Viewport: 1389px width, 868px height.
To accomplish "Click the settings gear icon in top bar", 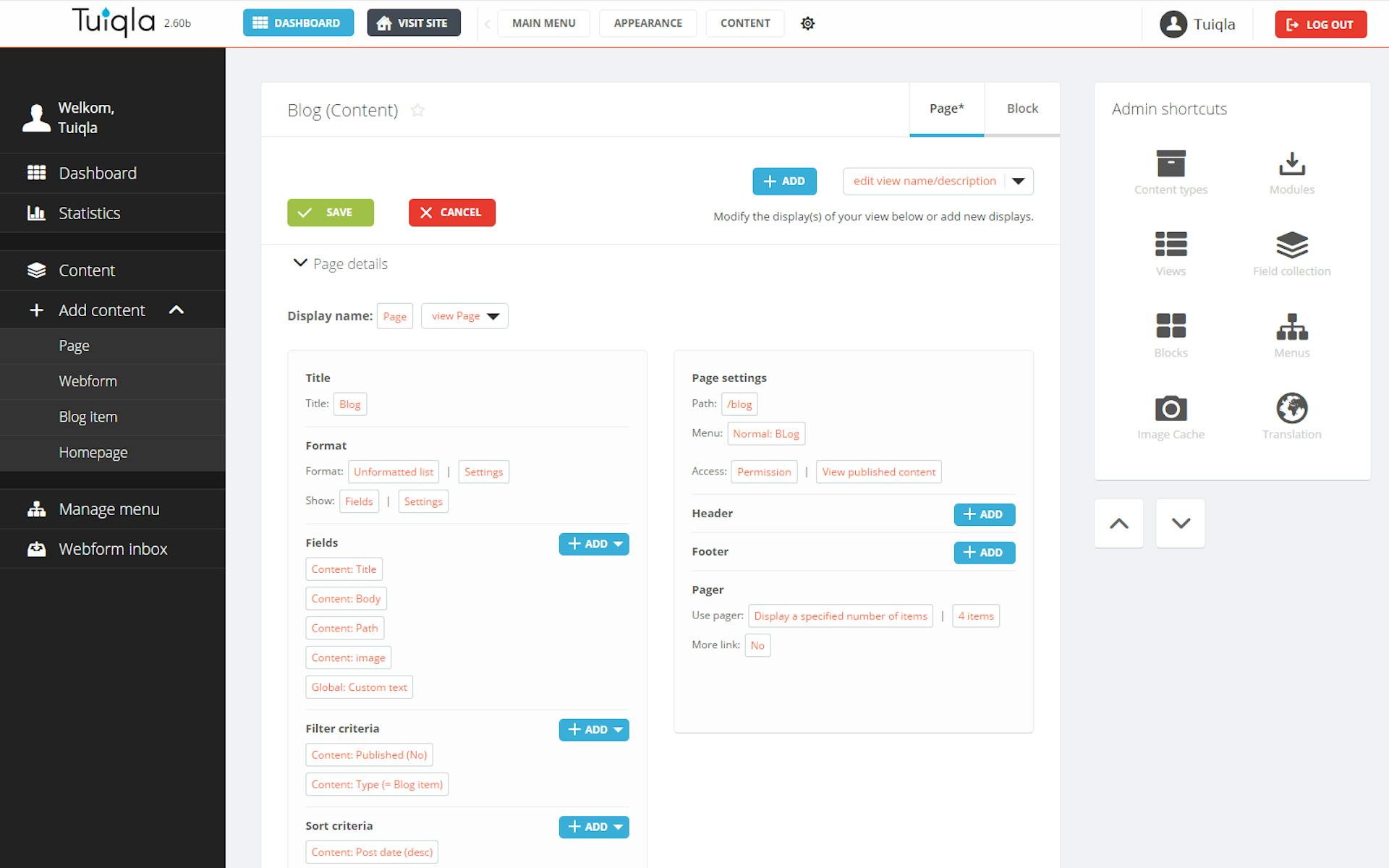I will [807, 23].
